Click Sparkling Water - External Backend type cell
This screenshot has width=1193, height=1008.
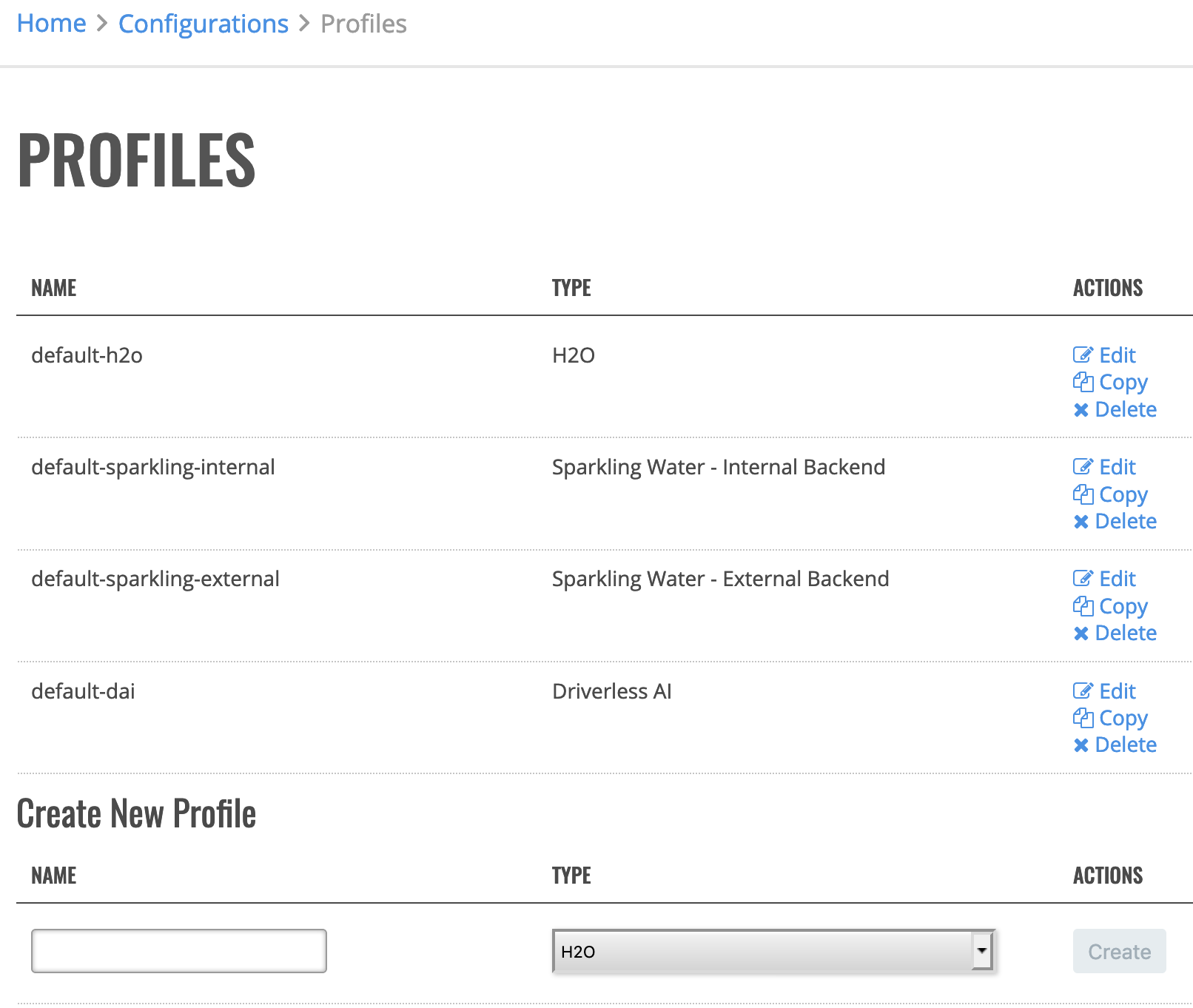click(x=721, y=579)
